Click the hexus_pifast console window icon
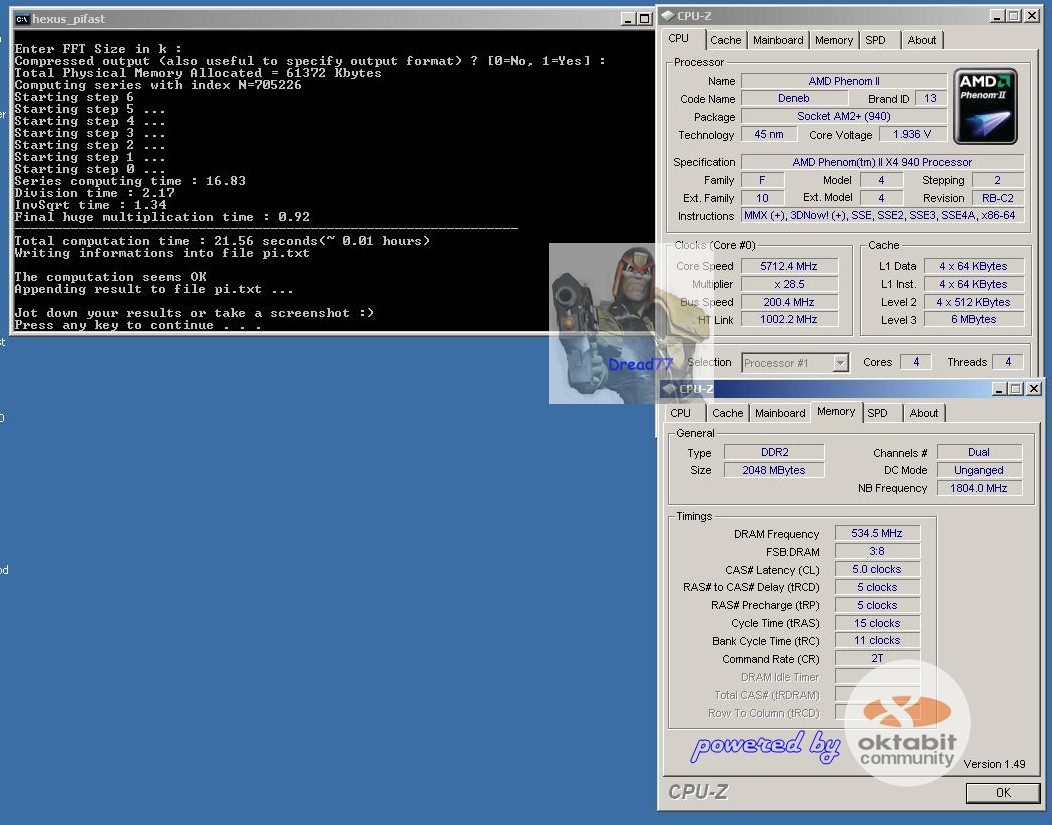 pyautogui.click(x=21, y=19)
